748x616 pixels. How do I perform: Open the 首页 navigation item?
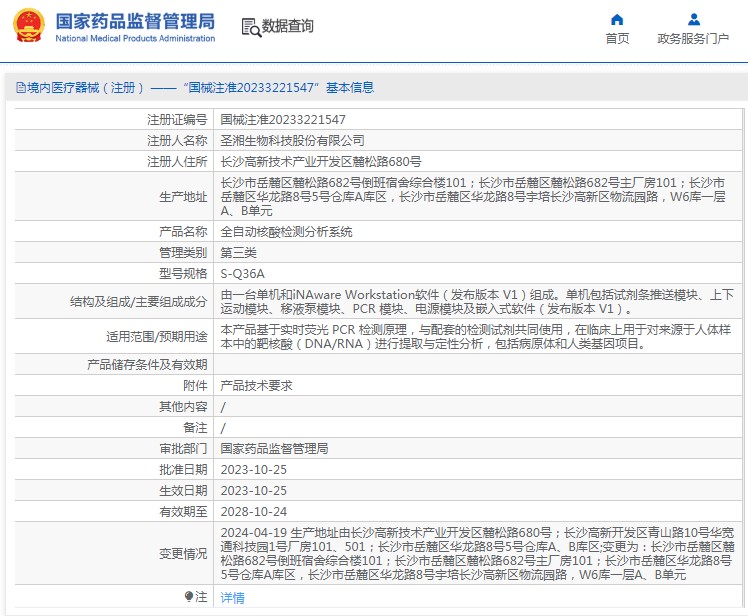[x=617, y=38]
